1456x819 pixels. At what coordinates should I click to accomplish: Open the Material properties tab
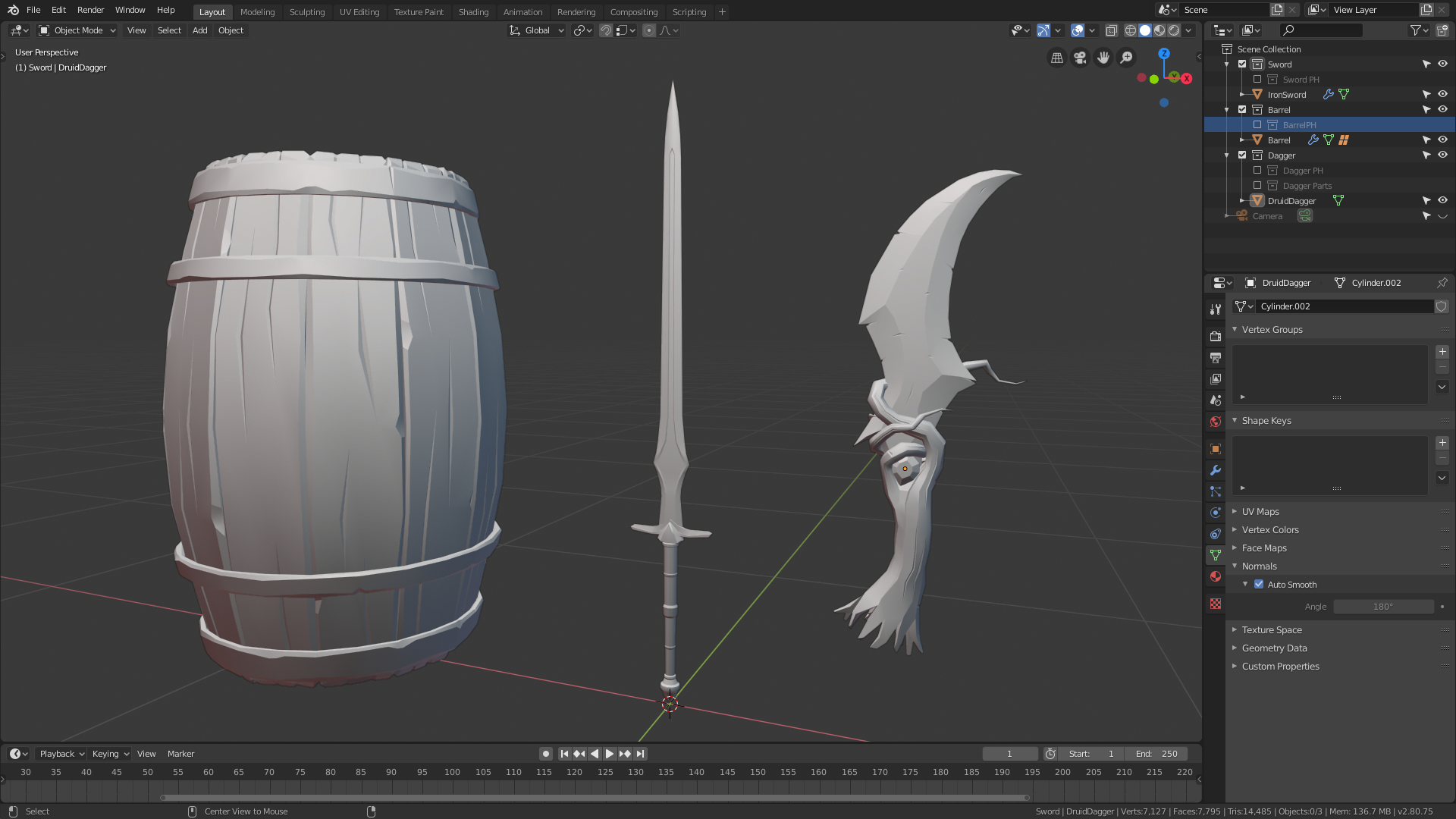coord(1216,576)
